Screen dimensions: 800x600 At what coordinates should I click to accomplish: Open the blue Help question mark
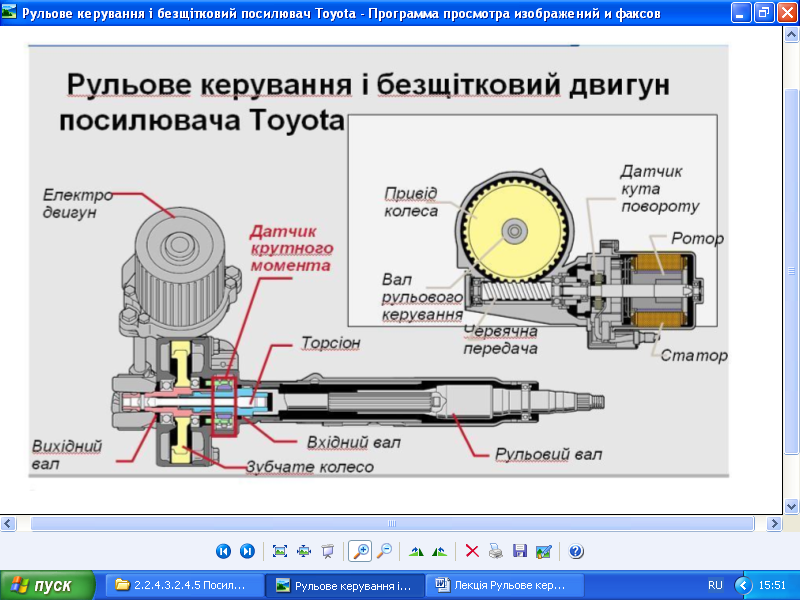point(576,551)
